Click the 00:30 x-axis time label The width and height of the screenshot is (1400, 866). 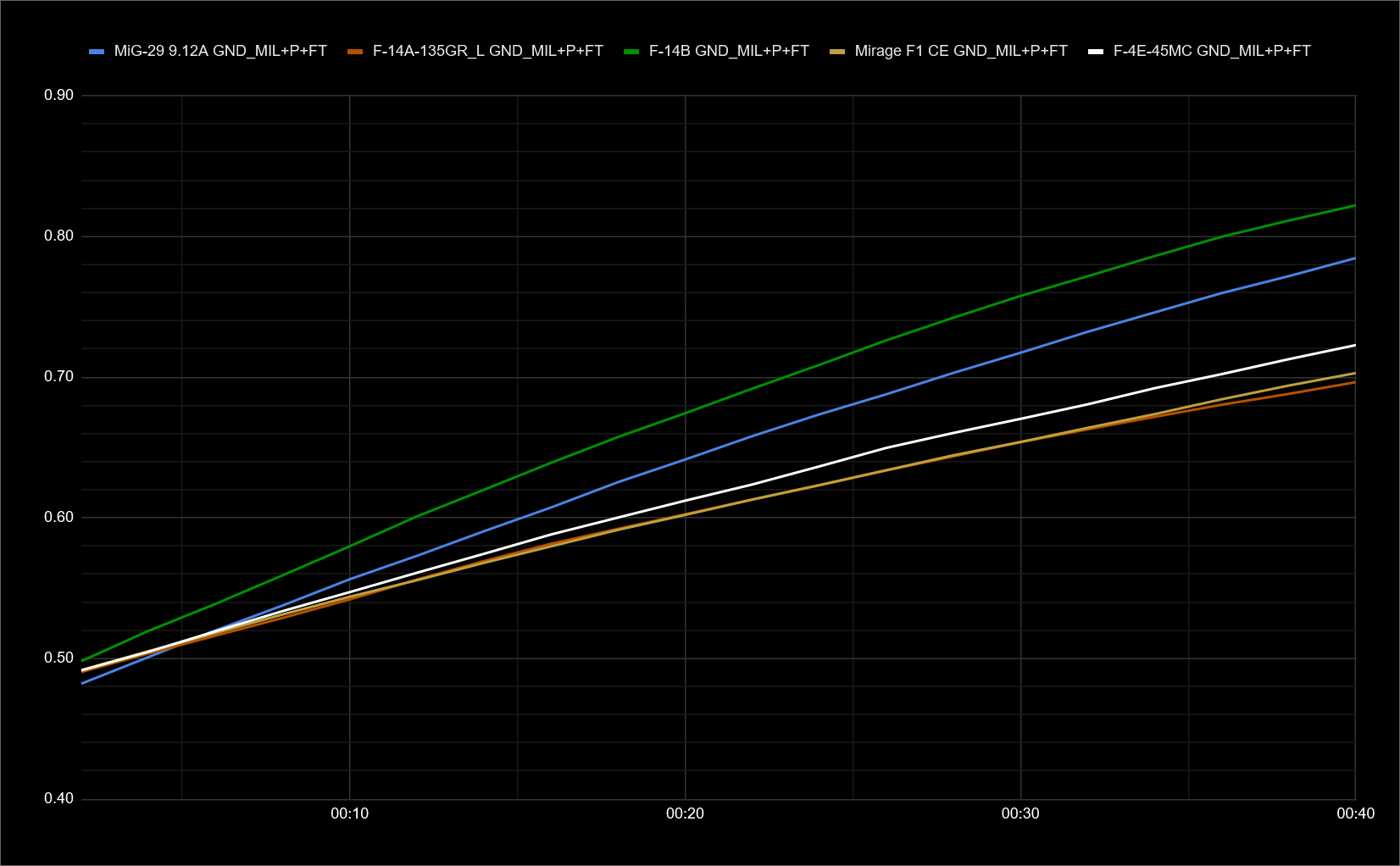pyautogui.click(x=1020, y=813)
